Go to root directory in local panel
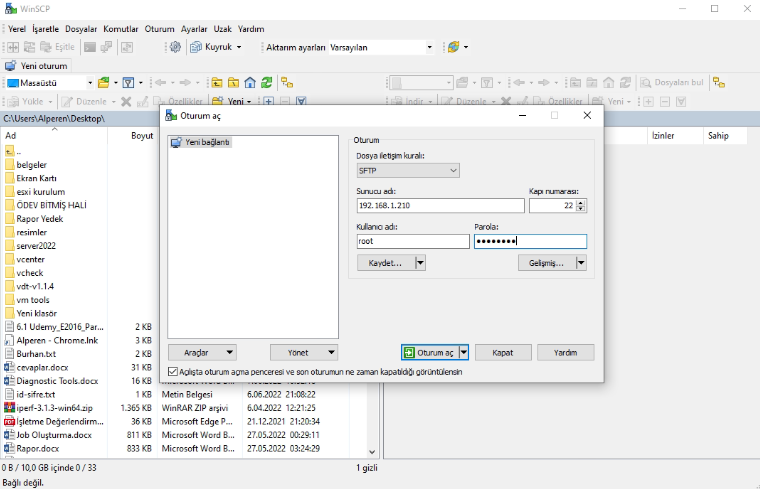The width and height of the screenshot is (760, 489). click(233, 83)
